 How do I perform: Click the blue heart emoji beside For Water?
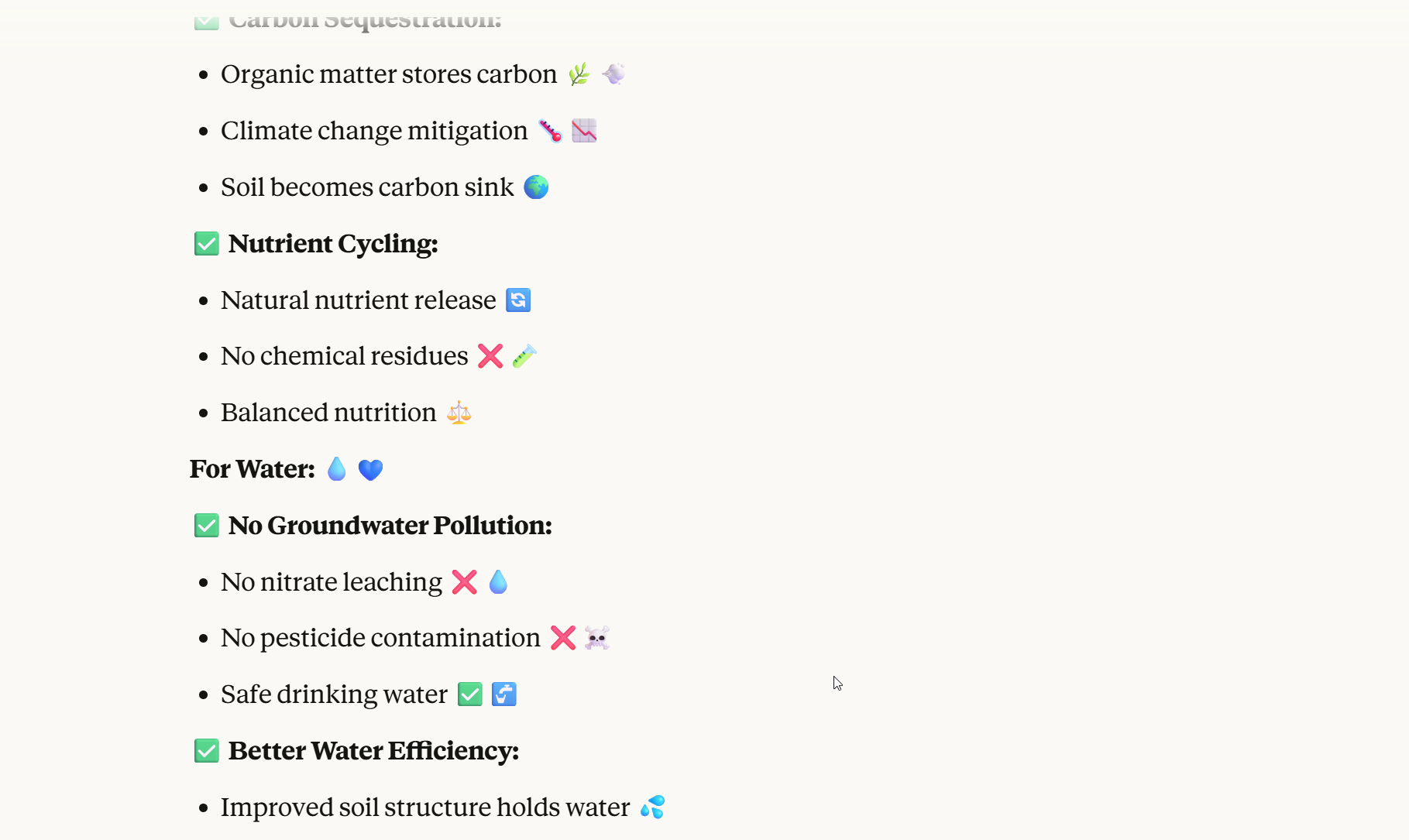pos(370,470)
